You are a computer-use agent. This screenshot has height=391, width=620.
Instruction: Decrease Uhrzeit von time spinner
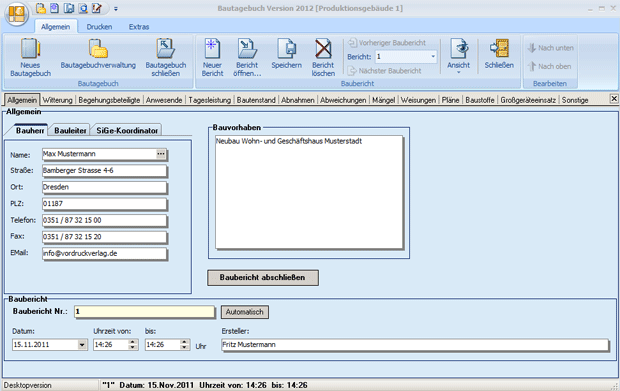click(133, 348)
